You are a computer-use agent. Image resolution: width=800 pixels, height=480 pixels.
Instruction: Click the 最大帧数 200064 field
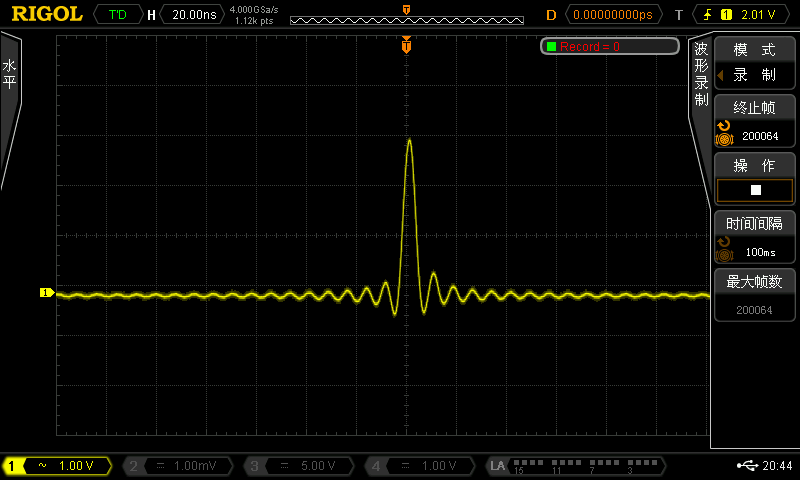click(x=755, y=295)
